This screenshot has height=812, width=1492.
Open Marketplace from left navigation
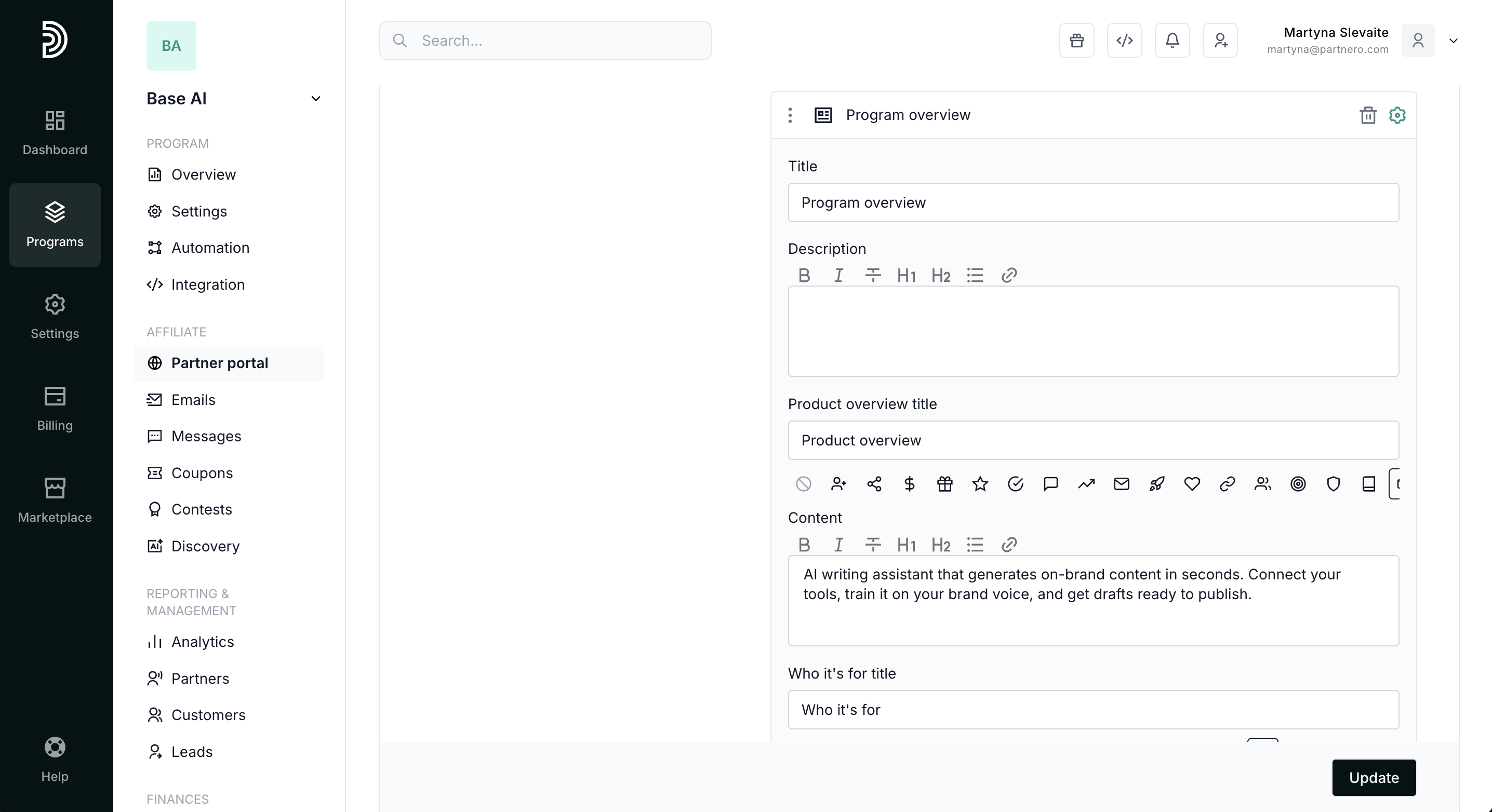[55, 500]
